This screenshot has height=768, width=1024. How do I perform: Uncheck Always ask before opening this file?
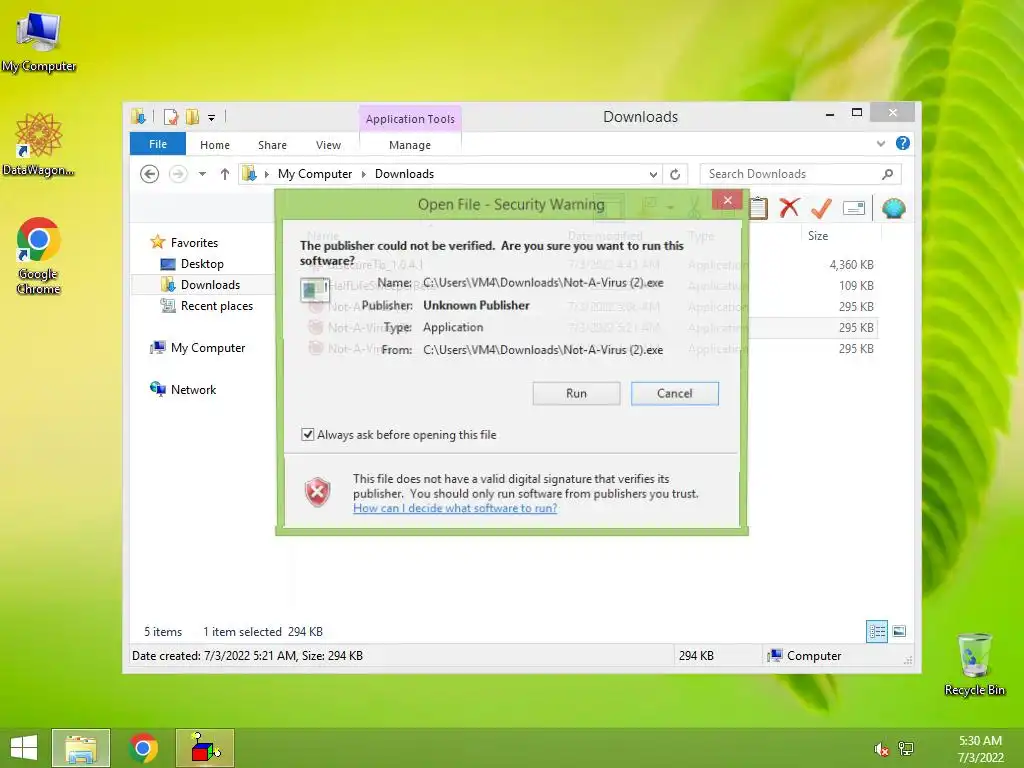308,434
